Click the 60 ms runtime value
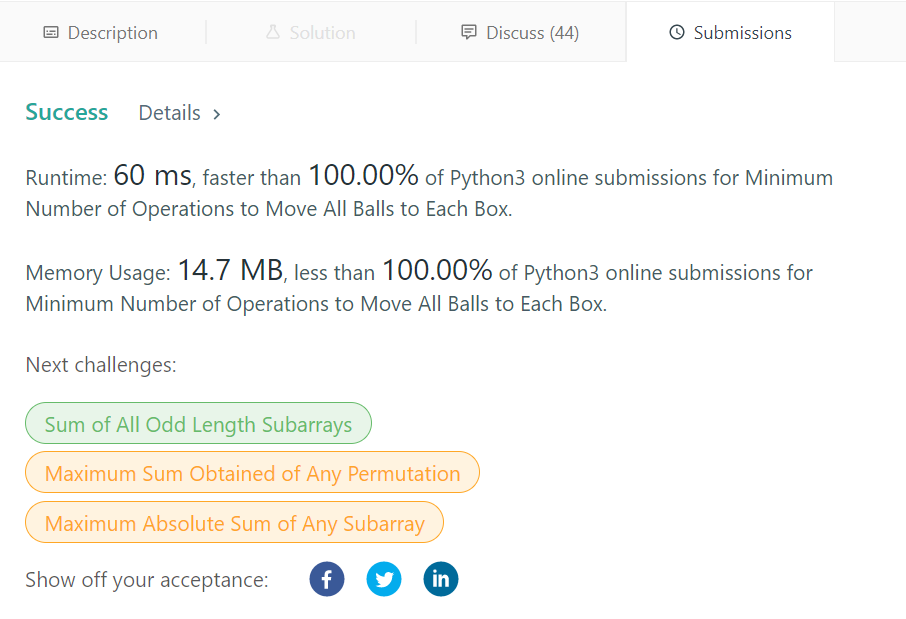 [152, 176]
